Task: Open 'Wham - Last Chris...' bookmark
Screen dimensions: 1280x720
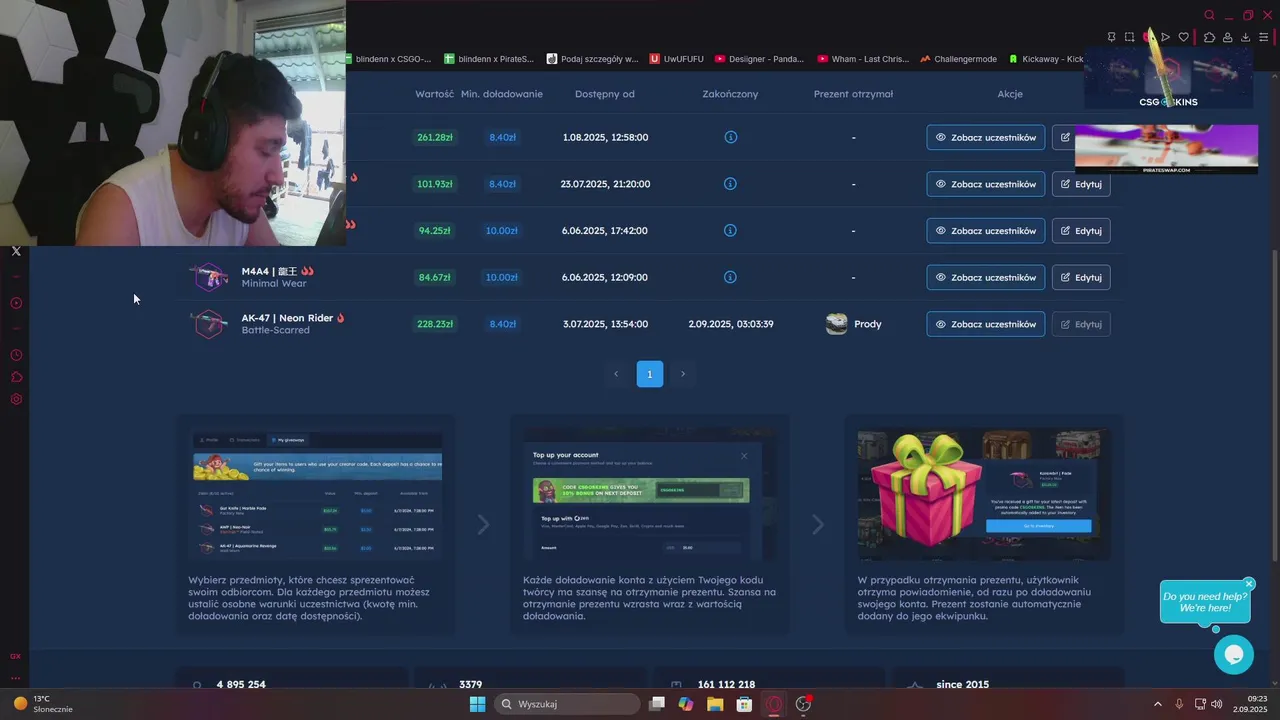Action: click(863, 59)
